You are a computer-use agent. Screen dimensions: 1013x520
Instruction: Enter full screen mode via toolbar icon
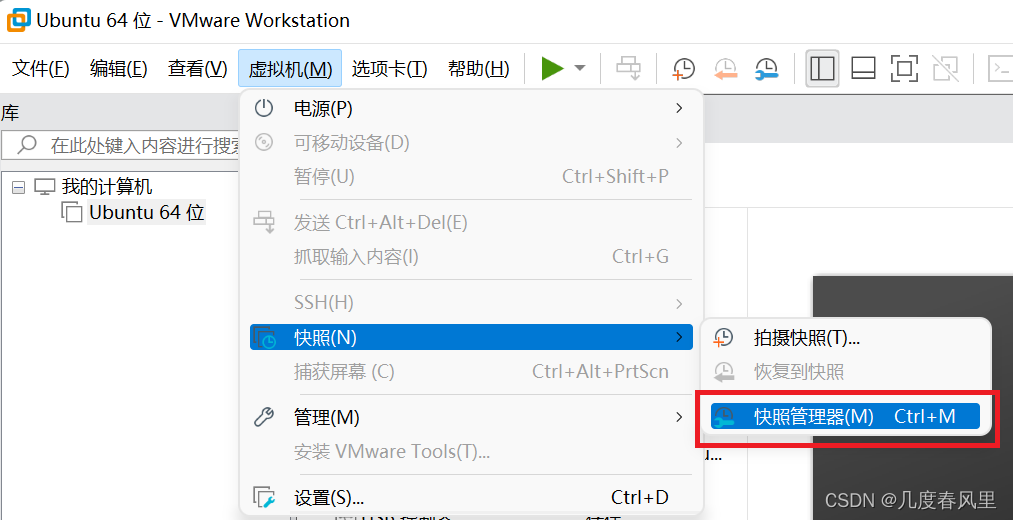(904, 68)
